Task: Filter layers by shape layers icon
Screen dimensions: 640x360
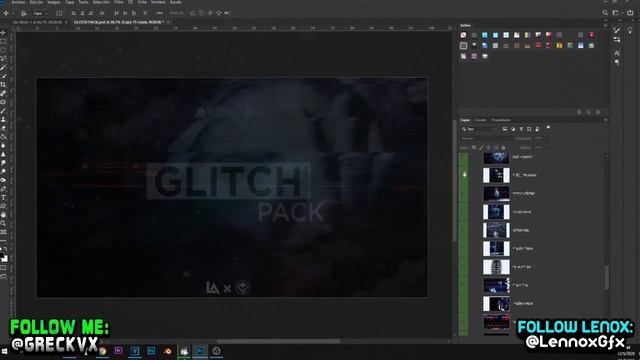Action: click(x=529, y=129)
